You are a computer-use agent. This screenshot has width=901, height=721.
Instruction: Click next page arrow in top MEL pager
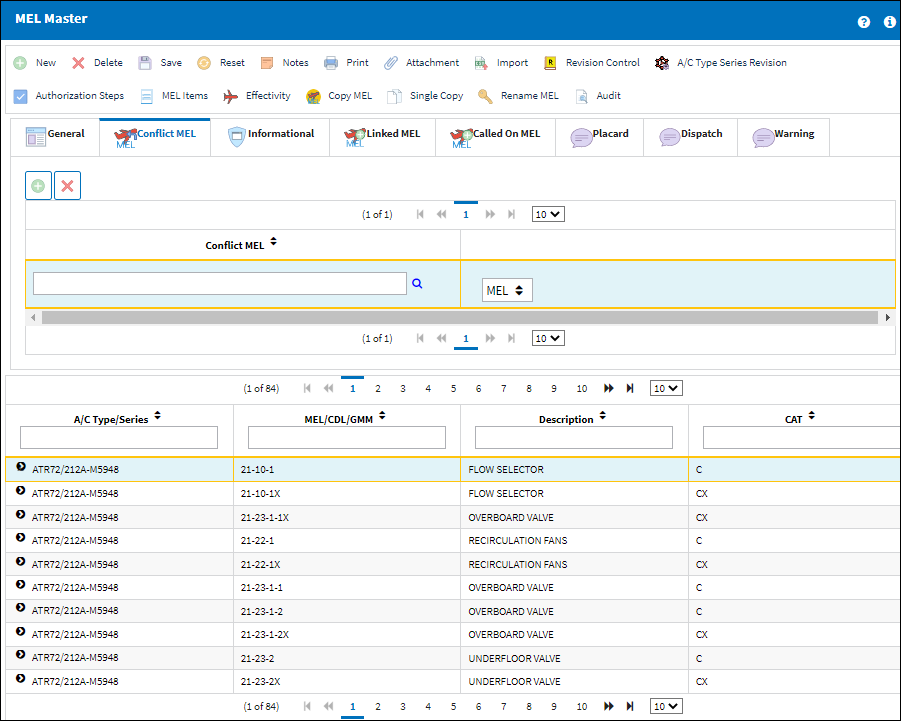[x=609, y=388]
